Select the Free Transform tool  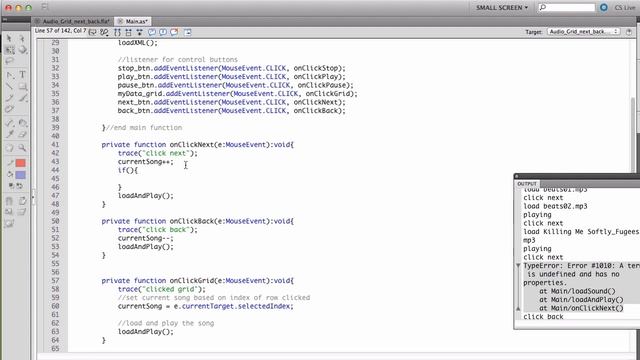(x=10, y=50)
